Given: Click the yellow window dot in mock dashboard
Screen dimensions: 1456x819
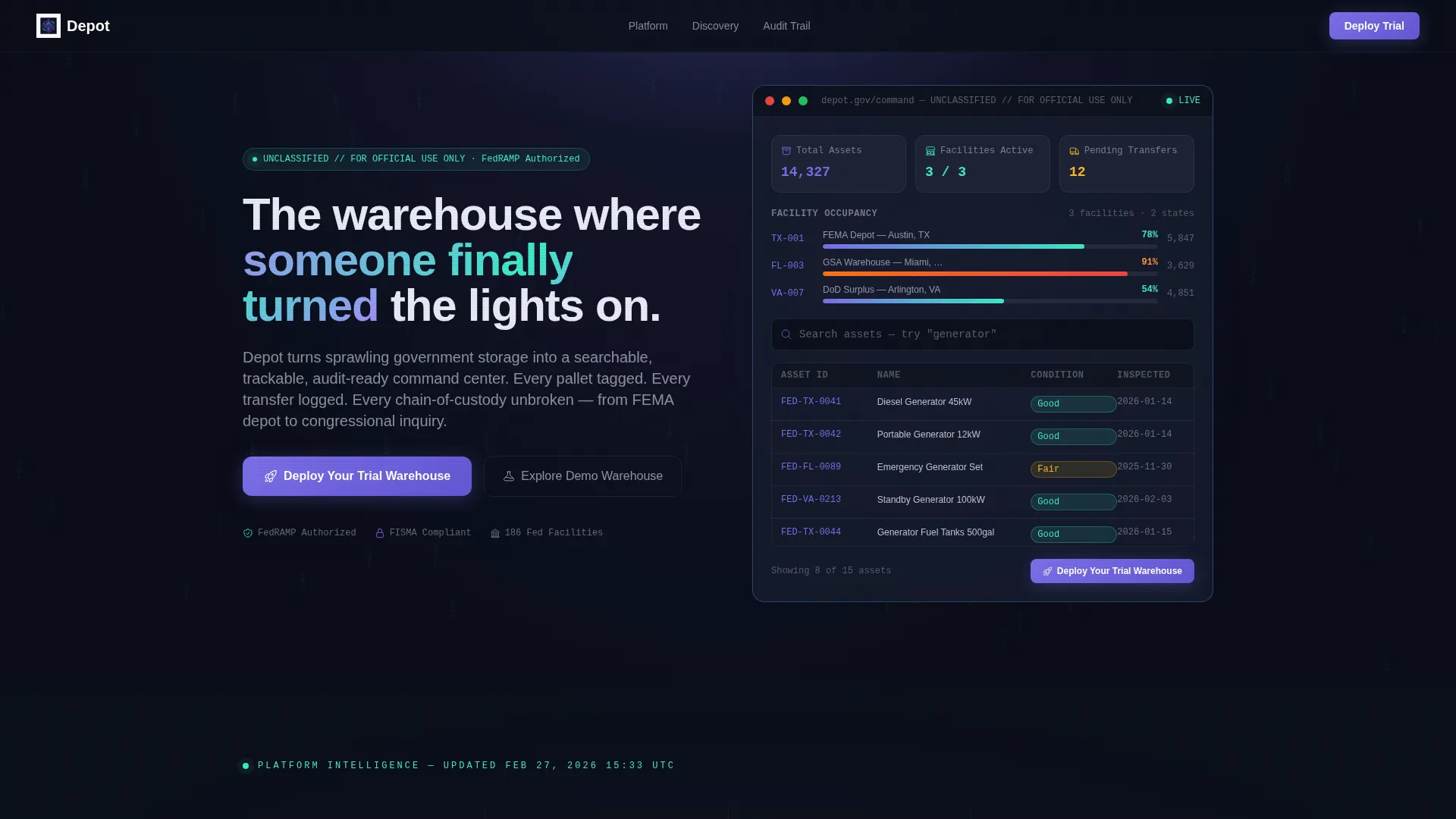Looking at the screenshot, I should 786,101.
